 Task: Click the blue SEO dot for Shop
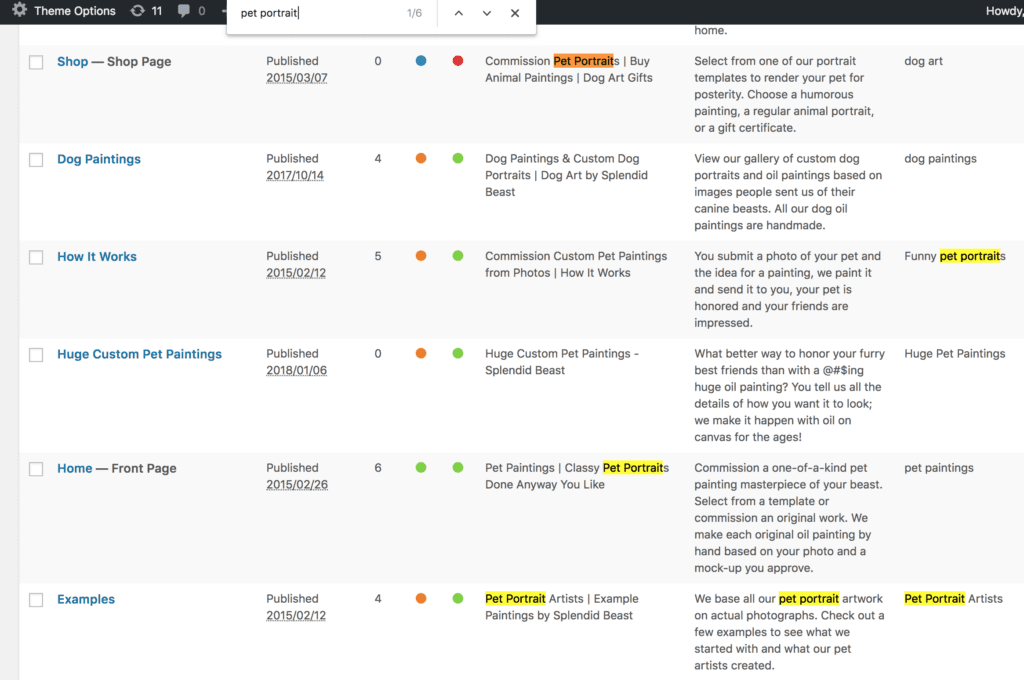pyautogui.click(x=421, y=61)
